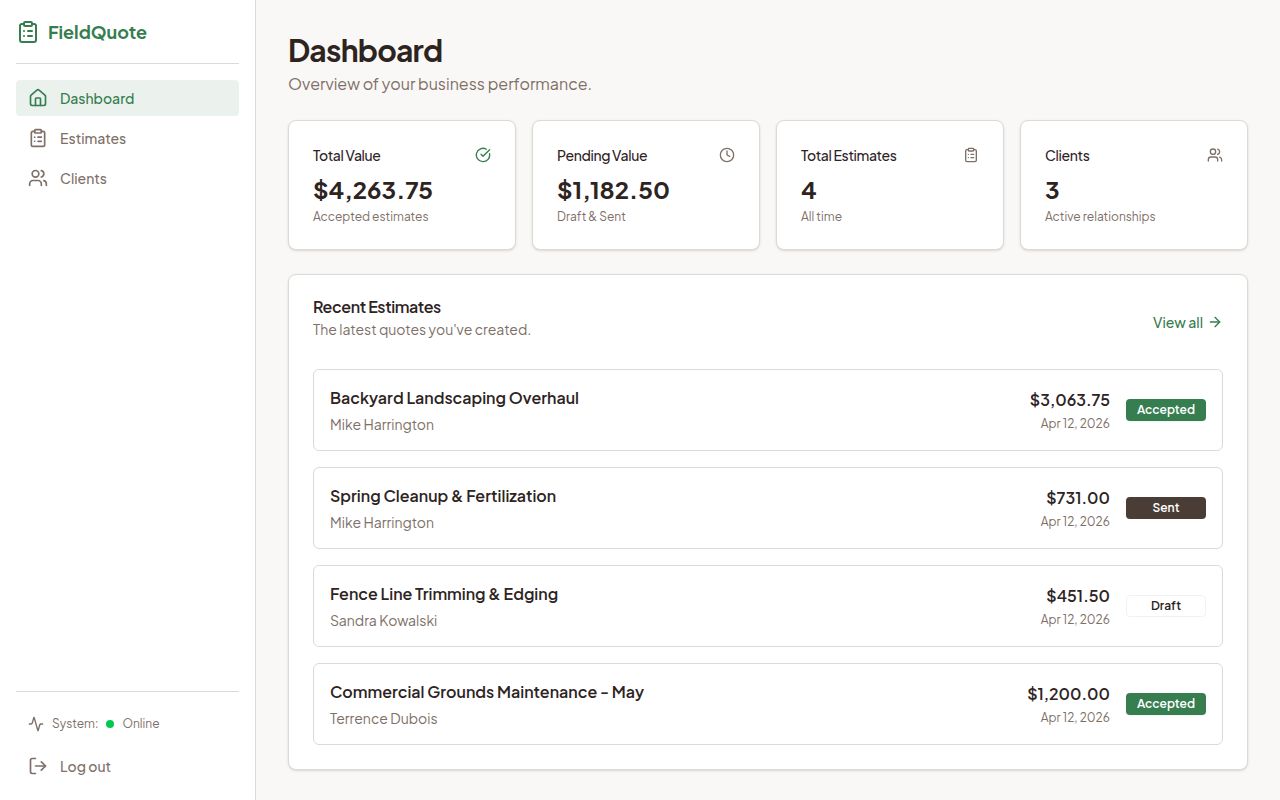Click the people icon beside Clients
The image size is (1280, 800).
coord(36,178)
